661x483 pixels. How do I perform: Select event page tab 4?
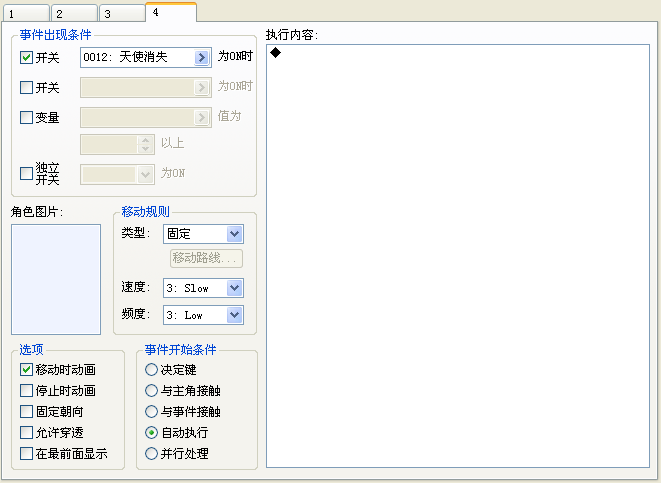171,12
